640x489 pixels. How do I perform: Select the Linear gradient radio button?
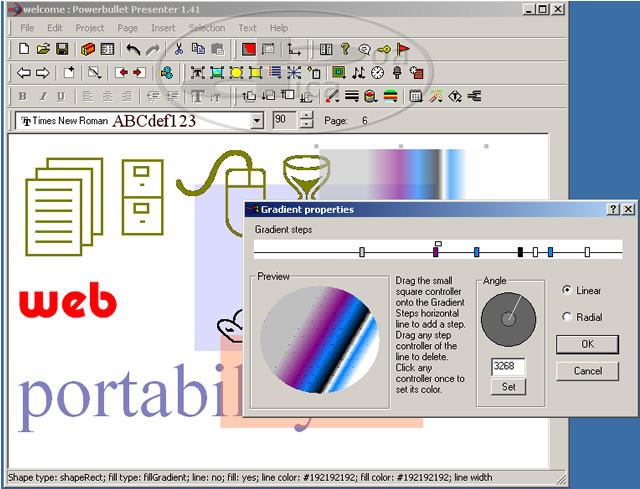tap(568, 291)
